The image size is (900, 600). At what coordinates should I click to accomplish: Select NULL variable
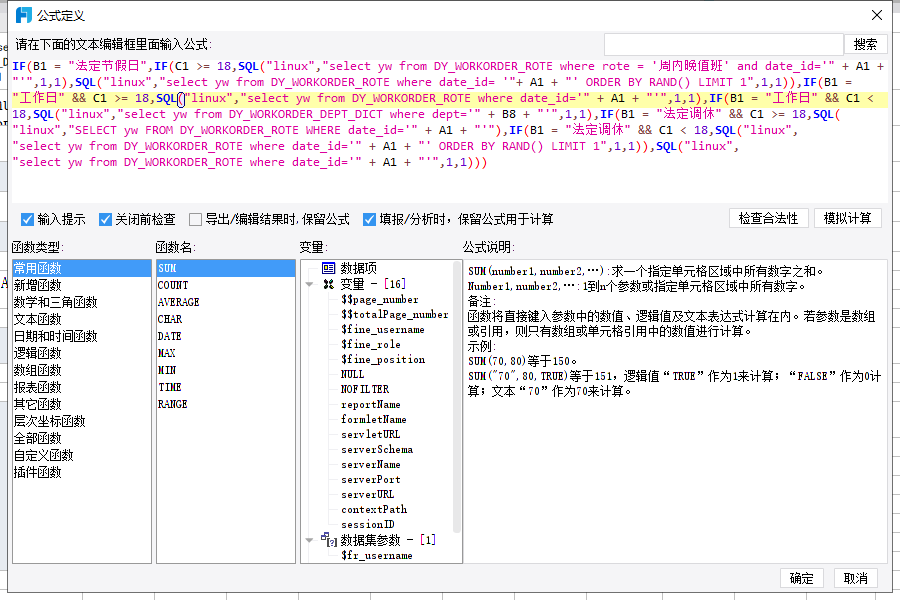coord(352,374)
